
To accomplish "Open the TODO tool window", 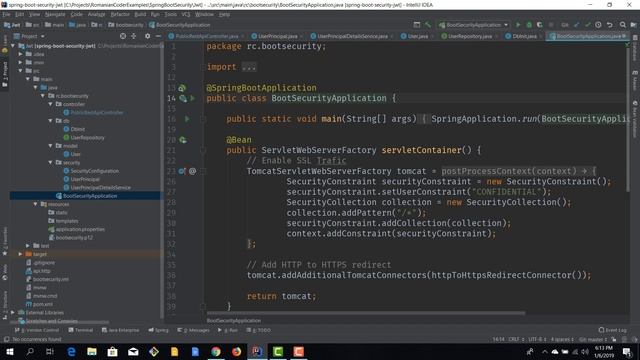I will click(x=259, y=330).
